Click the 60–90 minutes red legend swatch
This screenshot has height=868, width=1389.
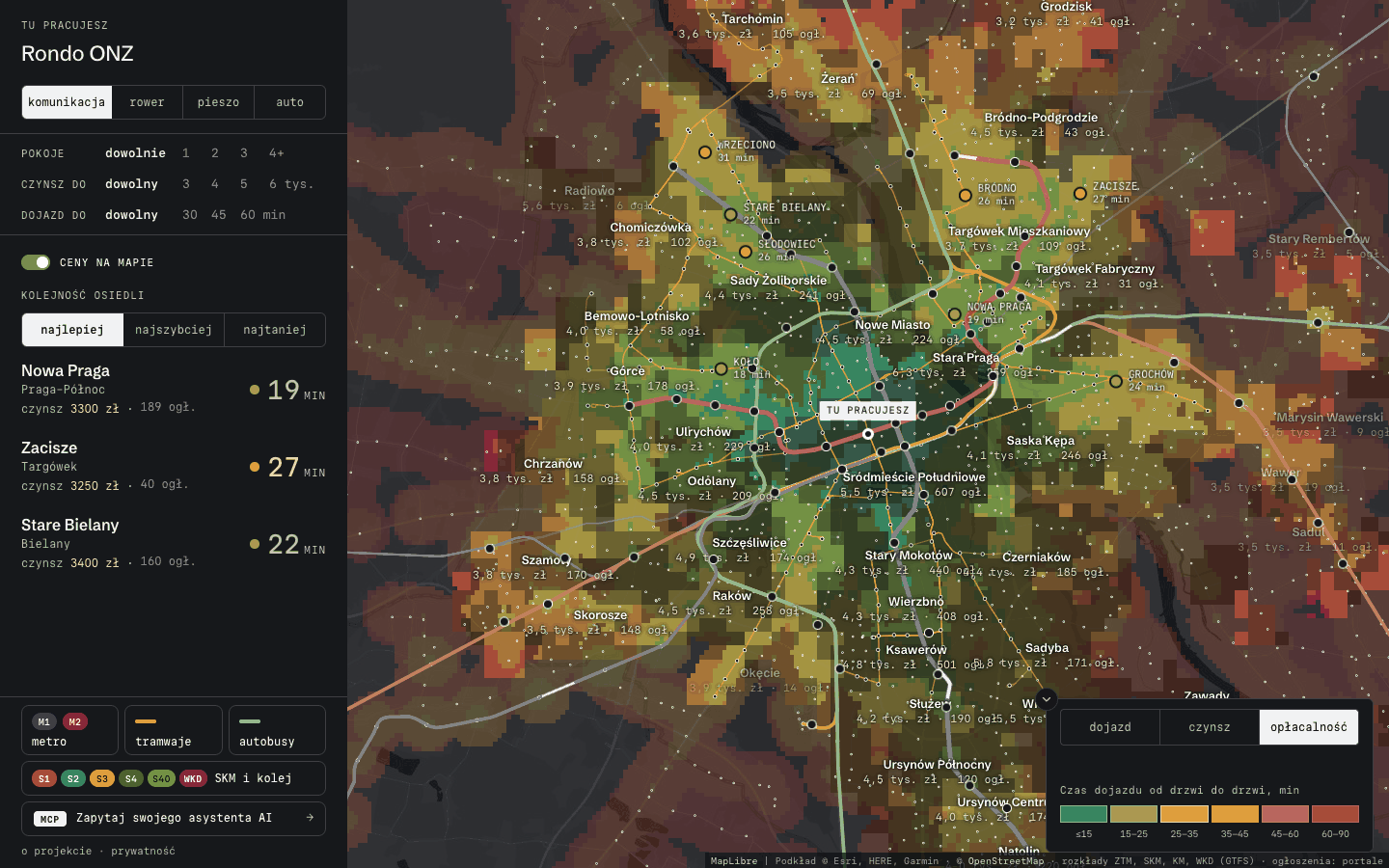pos(1335,814)
